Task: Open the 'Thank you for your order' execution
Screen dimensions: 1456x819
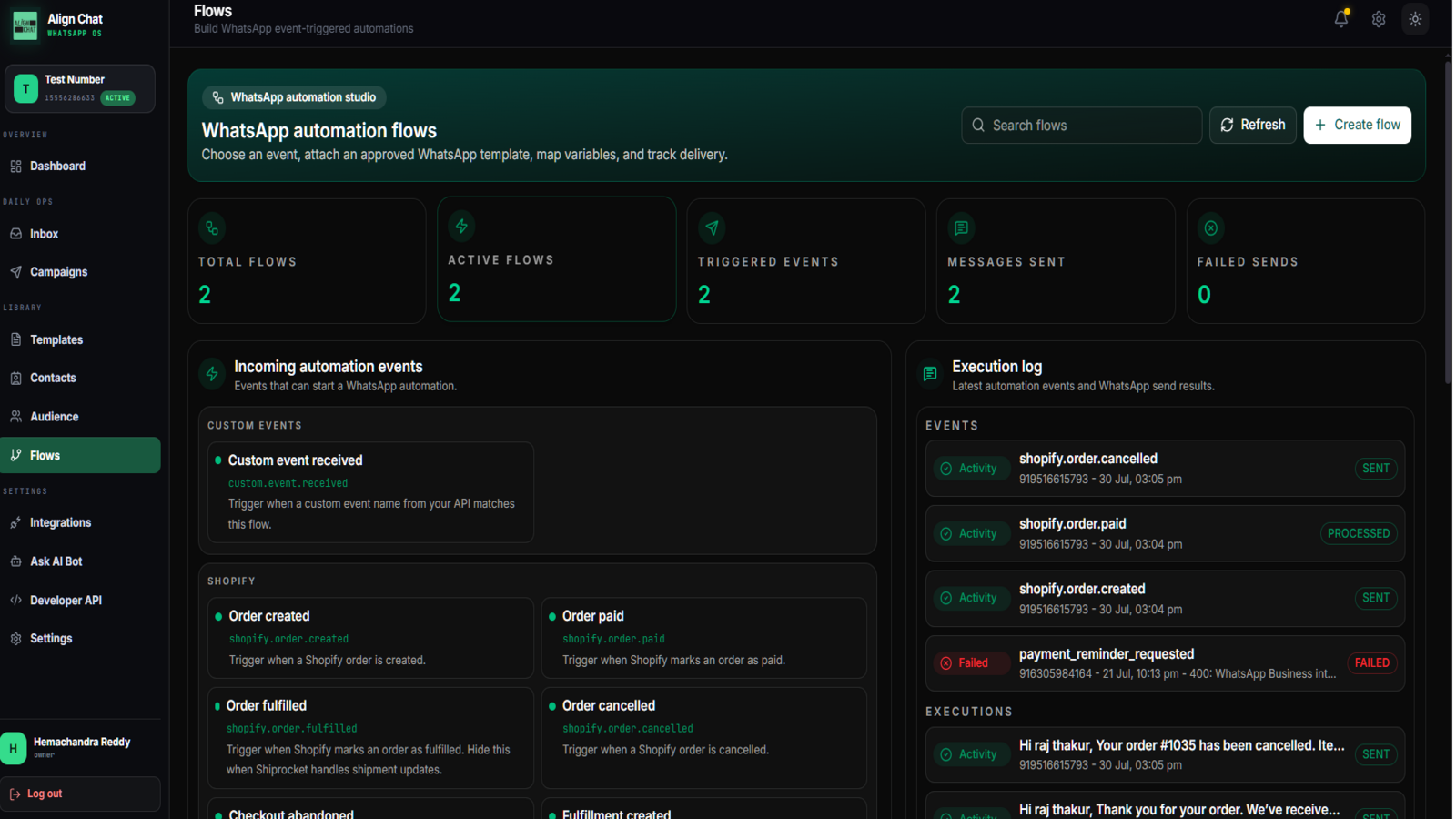Action: coord(1165,806)
